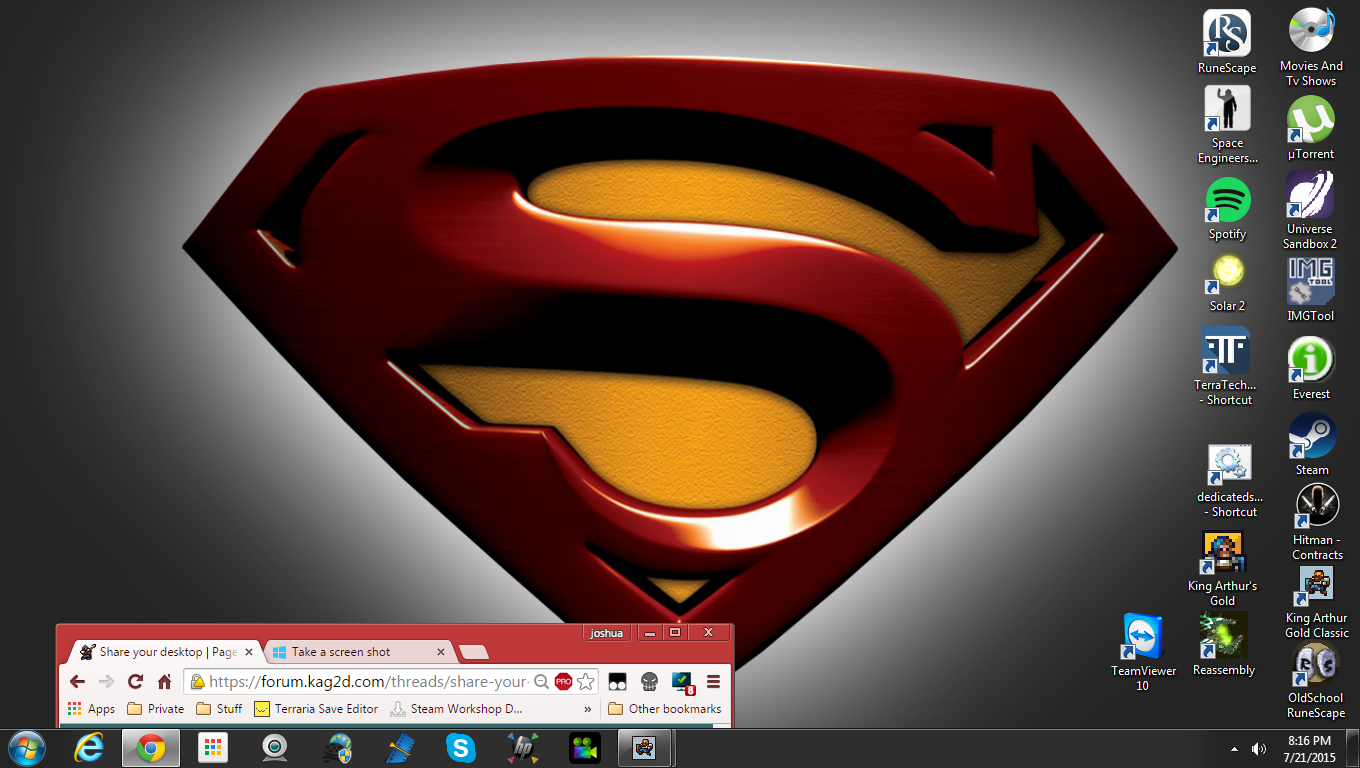
Task: Select the OldSchool RuneScape shortcut
Action: click(1316, 681)
